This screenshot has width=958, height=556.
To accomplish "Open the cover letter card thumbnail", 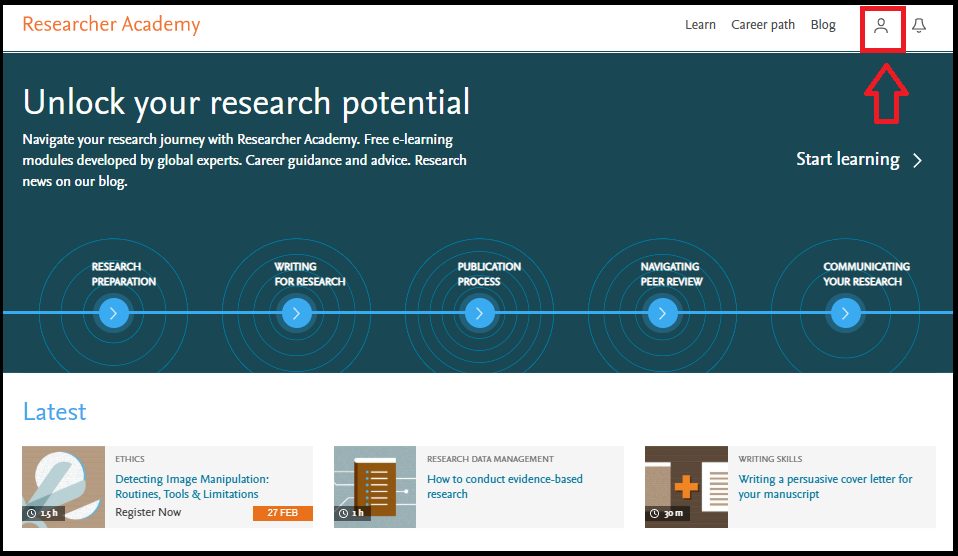I will [x=686, y=487].
